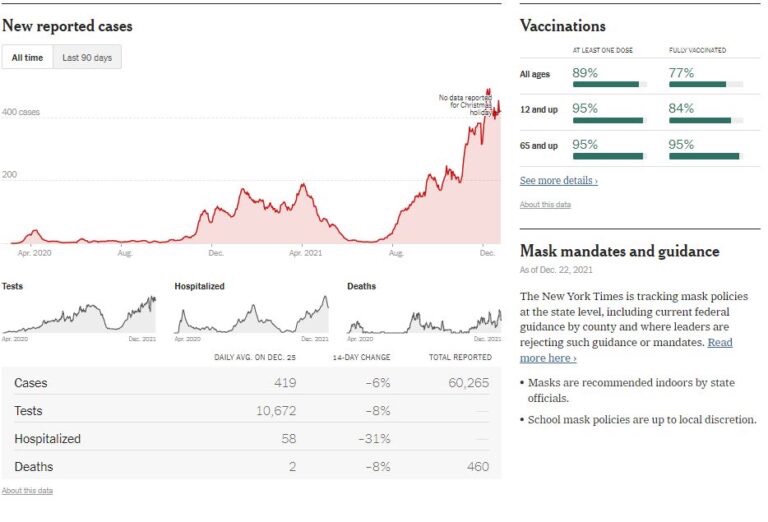
Task: Click the Deaths mini chart
Action: click(x=424, y=318)
